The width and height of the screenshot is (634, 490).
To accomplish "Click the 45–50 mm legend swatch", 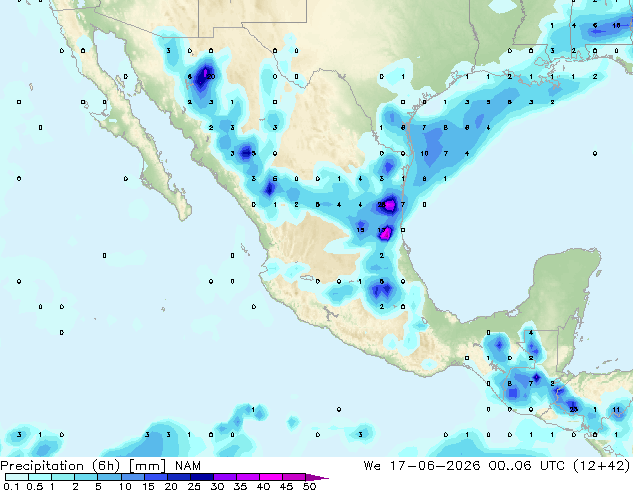I will (x=294, y=477).
